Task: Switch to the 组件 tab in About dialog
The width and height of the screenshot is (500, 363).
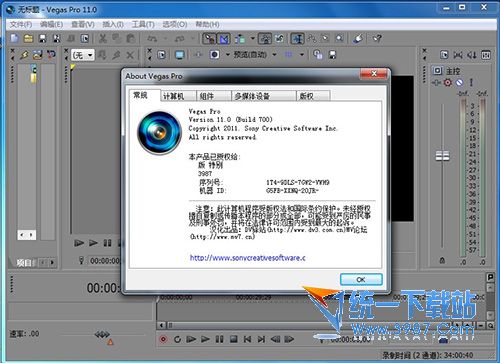Action: click(x=214, y=96)
